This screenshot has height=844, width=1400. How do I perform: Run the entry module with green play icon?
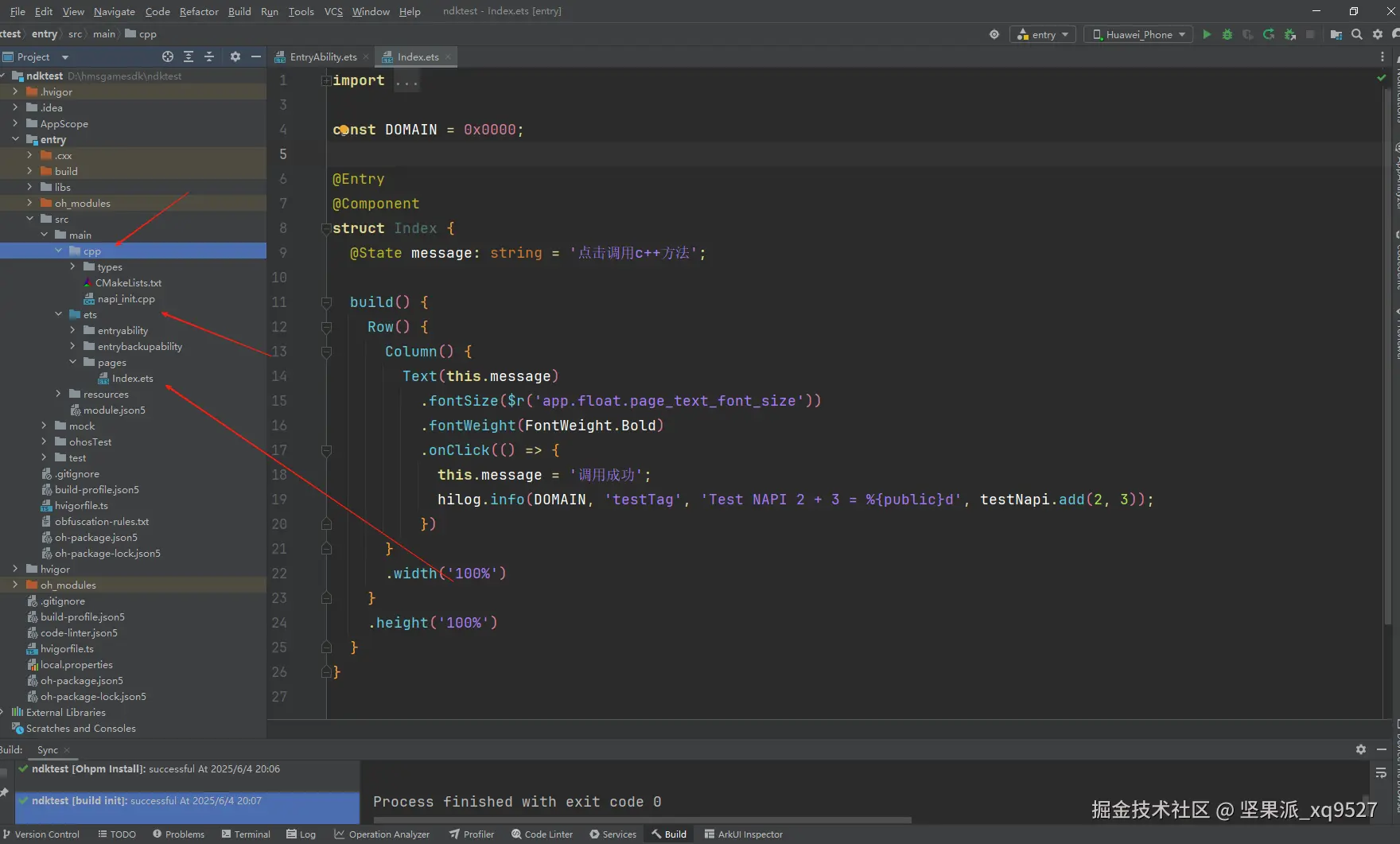(x=1207, y=34)
